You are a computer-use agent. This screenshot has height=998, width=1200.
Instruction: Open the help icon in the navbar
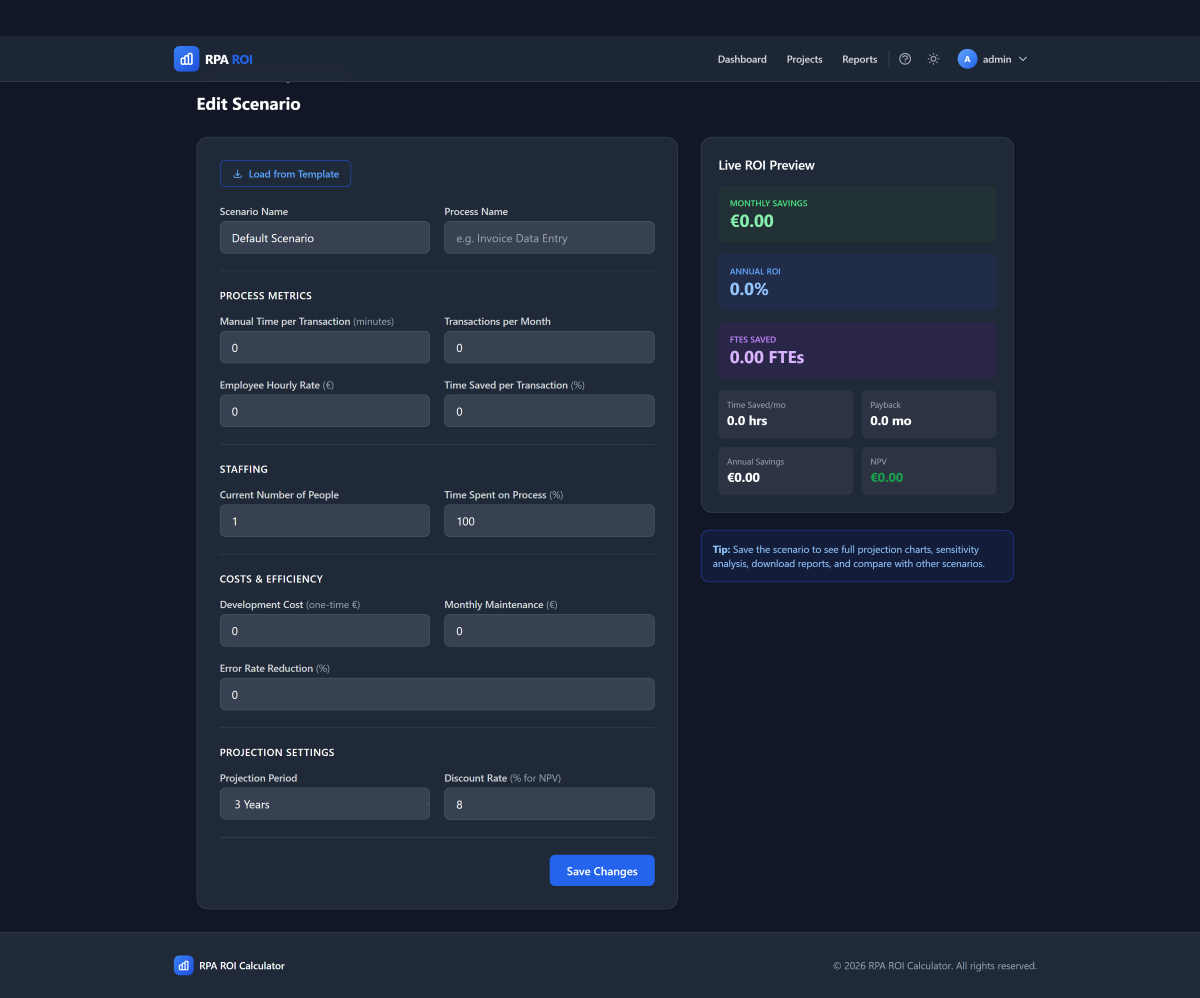905,58
